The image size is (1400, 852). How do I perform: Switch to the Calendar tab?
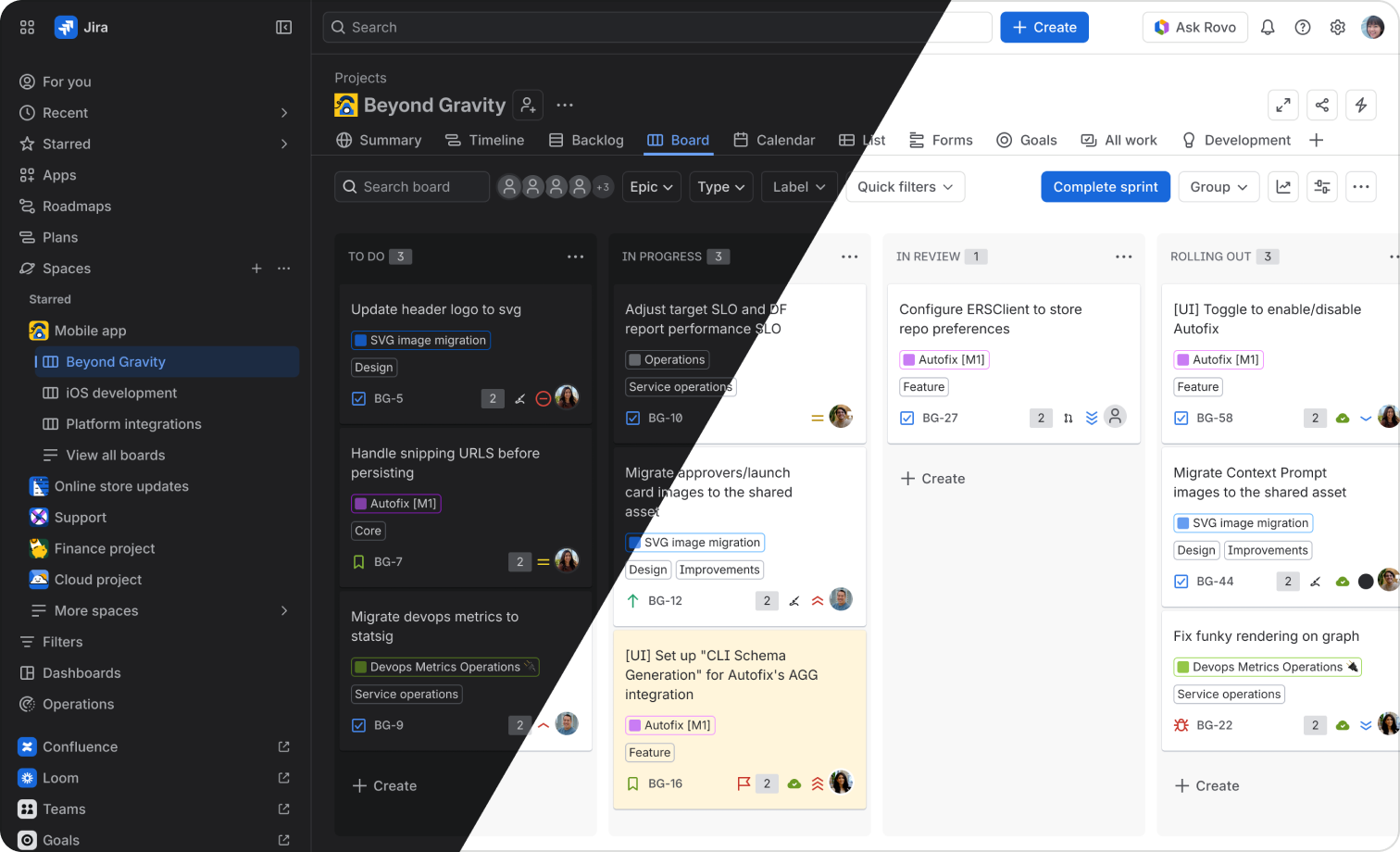click(774, 140)
